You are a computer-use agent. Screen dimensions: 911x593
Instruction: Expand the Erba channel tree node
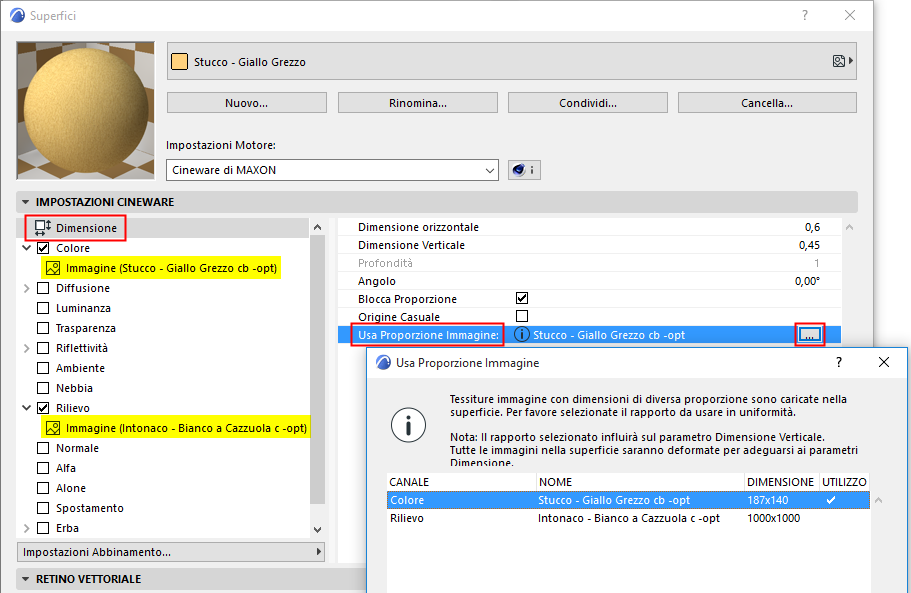(26, 528)
